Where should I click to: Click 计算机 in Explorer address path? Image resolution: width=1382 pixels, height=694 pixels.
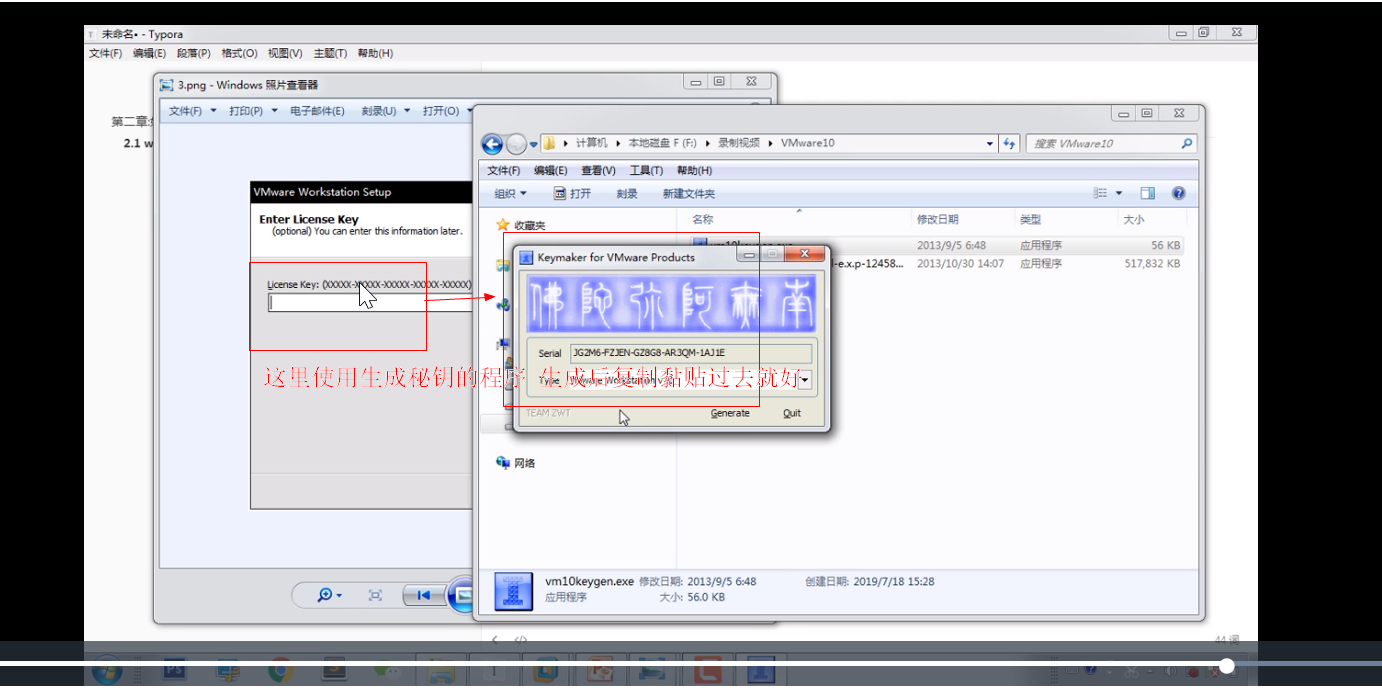pyautogui.click(x=591, y=143)
